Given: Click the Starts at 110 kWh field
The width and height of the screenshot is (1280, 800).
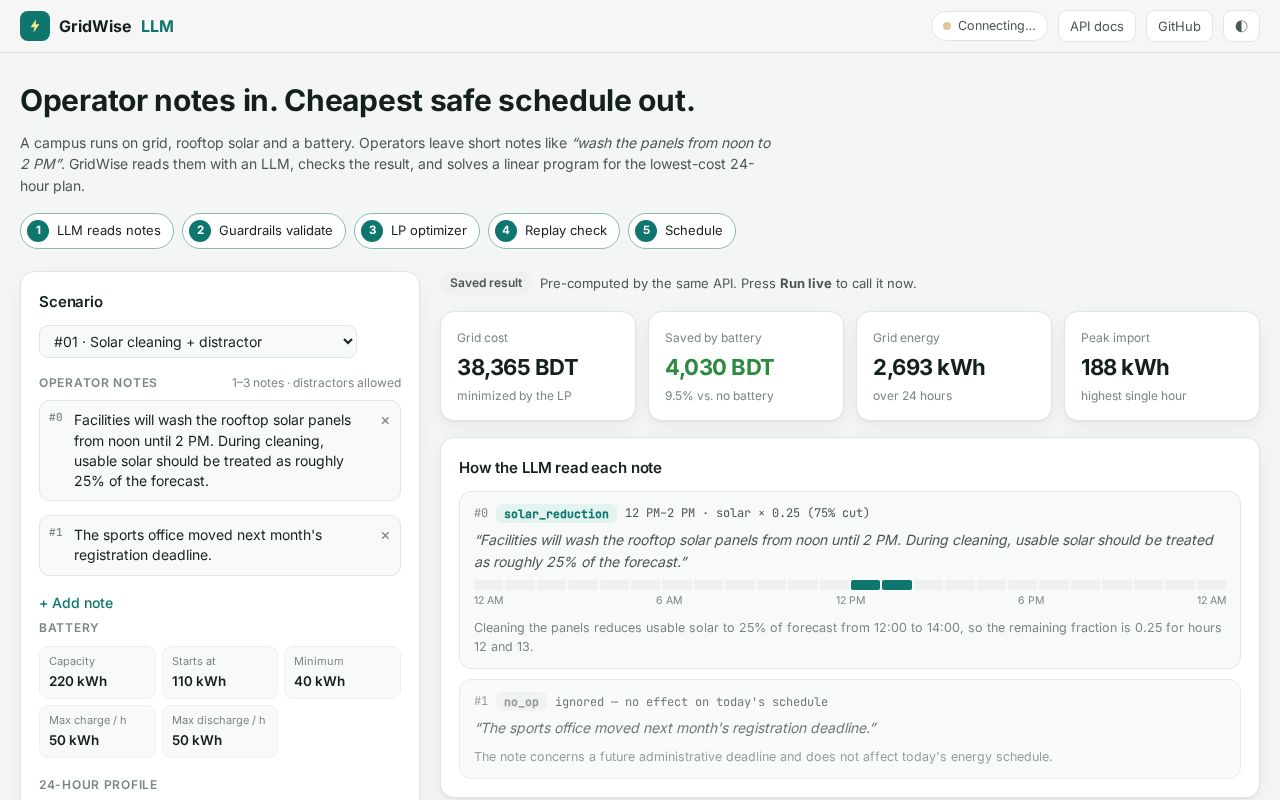Looking at the screenshot, I should click(x=220, y=672).
